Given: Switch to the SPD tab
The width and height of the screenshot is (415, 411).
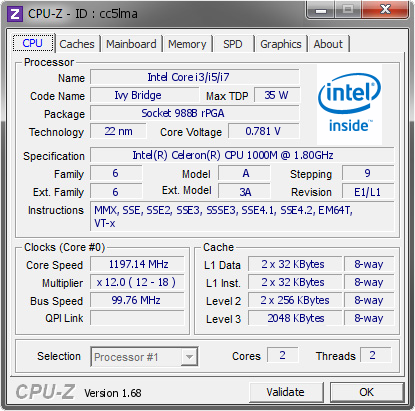Looking at the screenshot, I should pyautogui.click(x=233, y=44).
